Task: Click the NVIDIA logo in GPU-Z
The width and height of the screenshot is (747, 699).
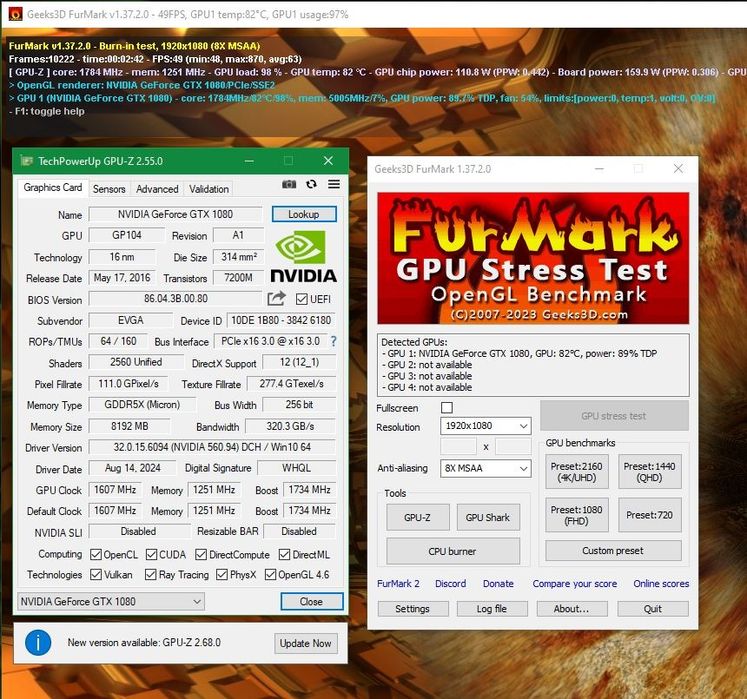Action: pyautogui.click(x=303, y=256)
